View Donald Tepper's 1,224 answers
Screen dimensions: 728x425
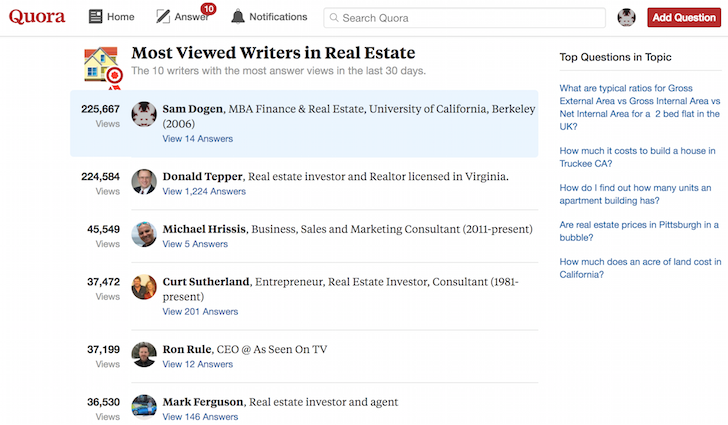tap(203, 191)
